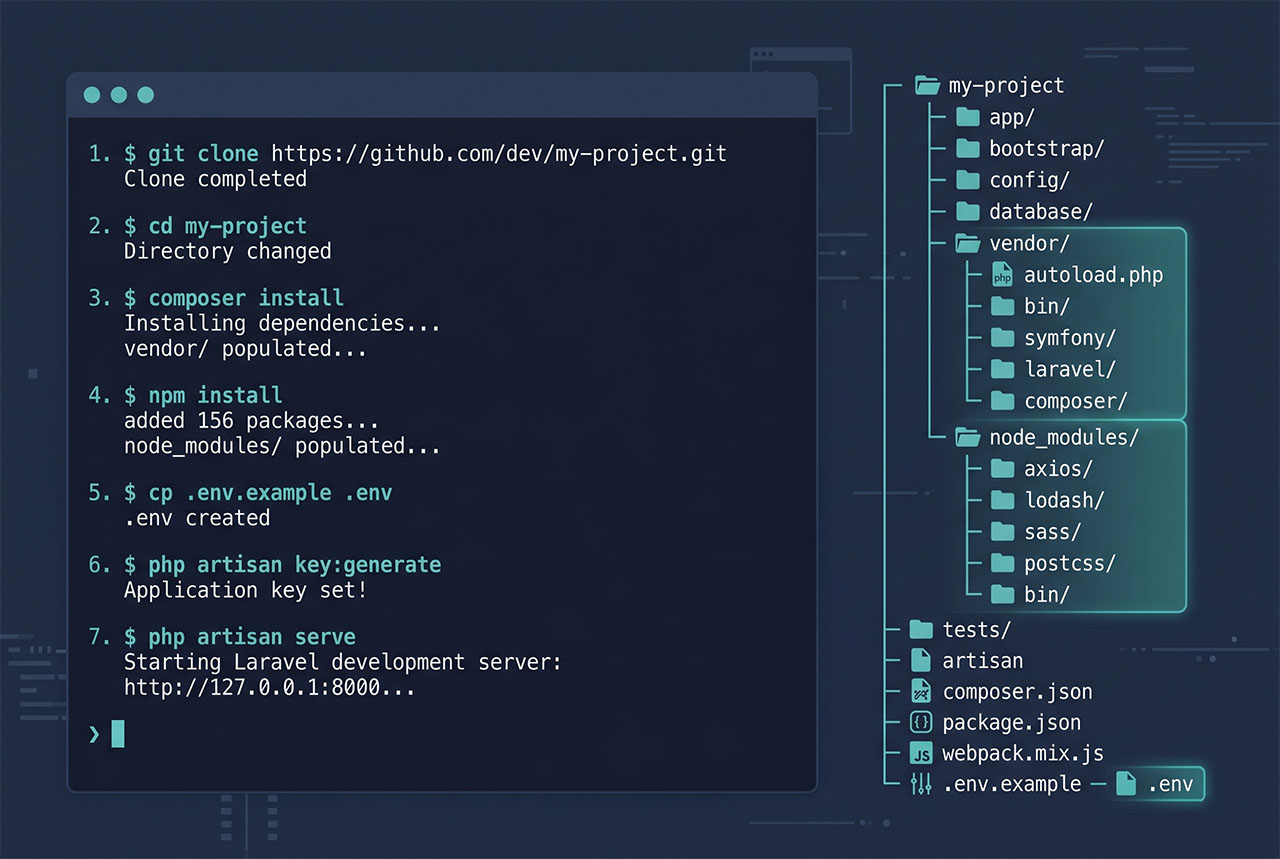This screenshot has width=1280, height=859.
Task: Click the terminal prompt cursor
Action: [118, 734]
